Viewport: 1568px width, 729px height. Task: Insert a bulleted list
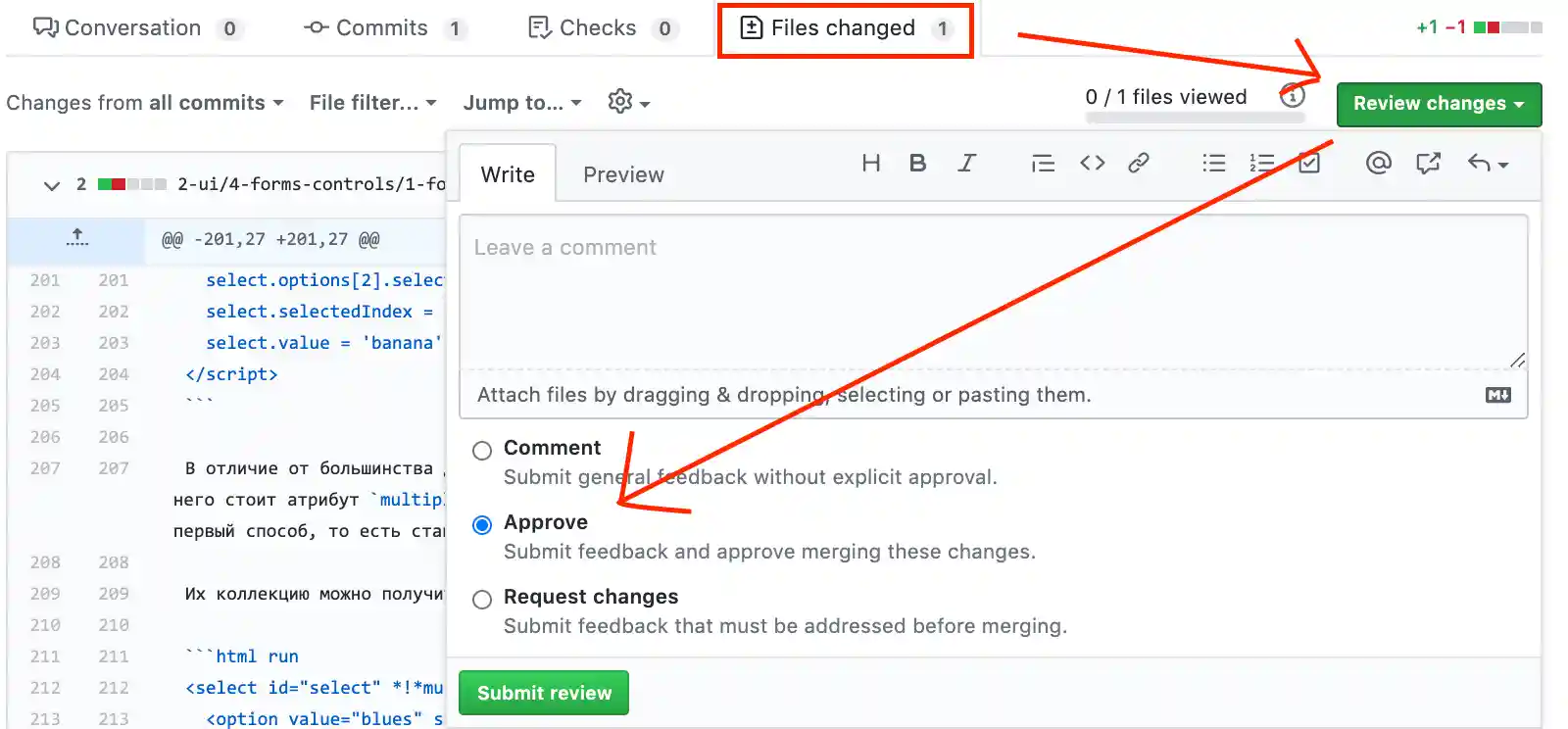[1213, 164]
